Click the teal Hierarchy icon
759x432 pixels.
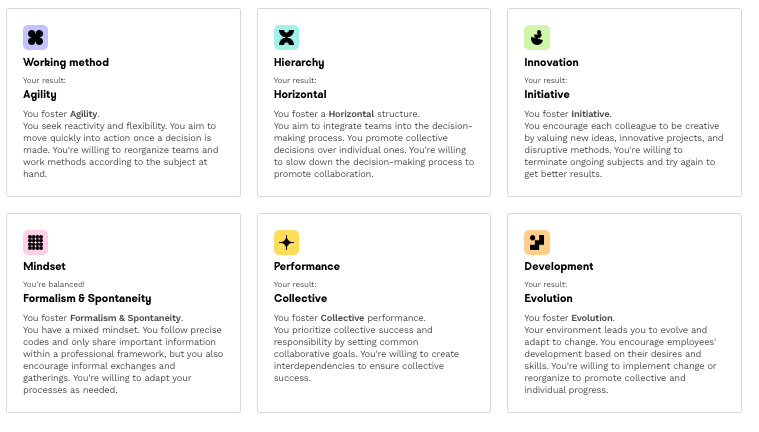pos(286,38)
